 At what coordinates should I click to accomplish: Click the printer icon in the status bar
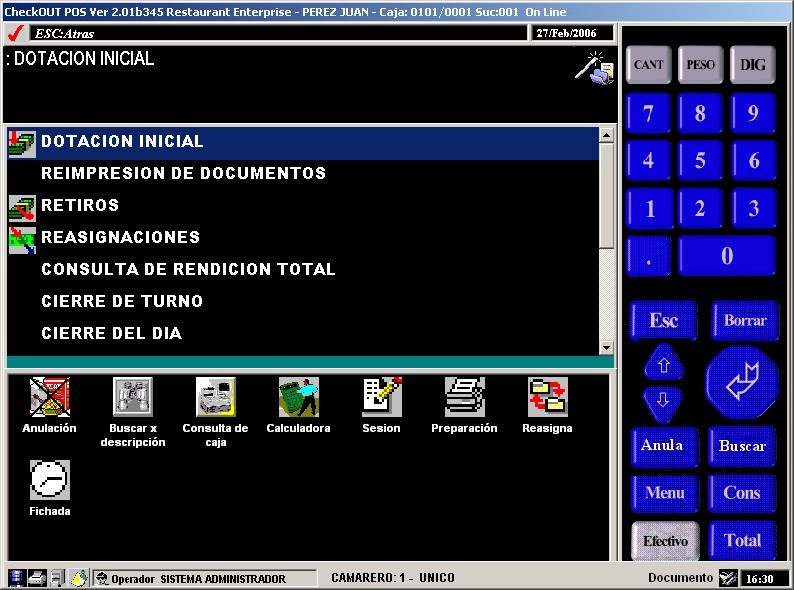36,577
